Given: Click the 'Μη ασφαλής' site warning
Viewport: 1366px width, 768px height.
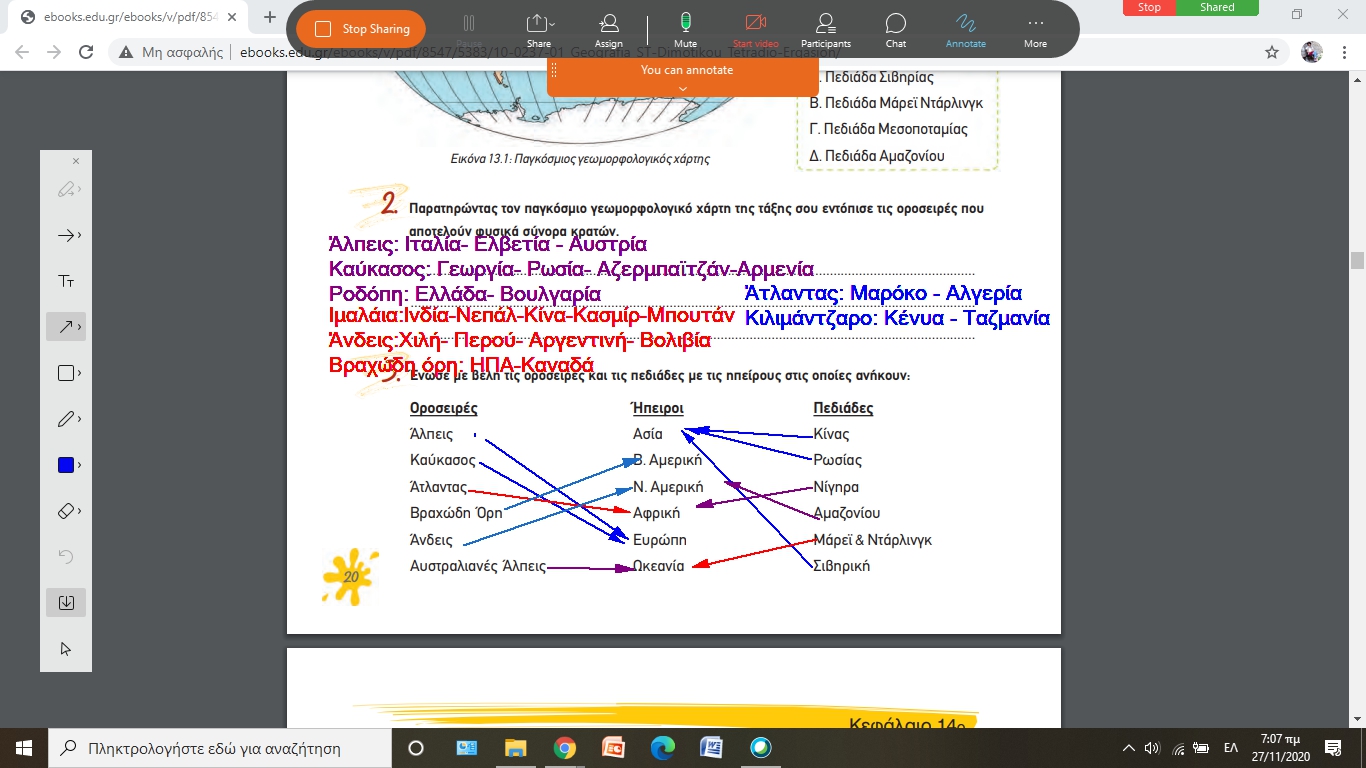Looking at the screenshot, I should coord(172,52).
